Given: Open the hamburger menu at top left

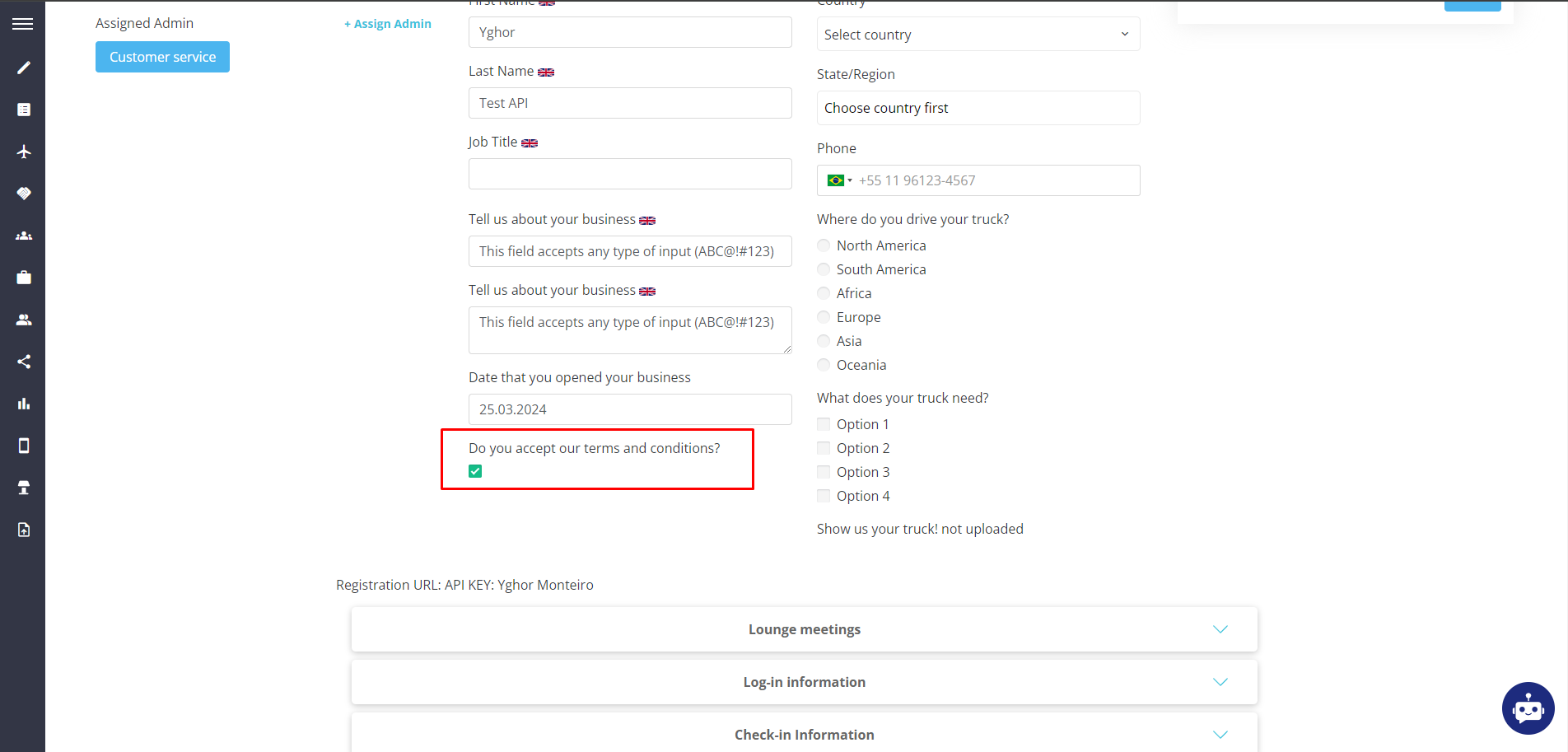Looking at the screenshot, I should (22, 23).
